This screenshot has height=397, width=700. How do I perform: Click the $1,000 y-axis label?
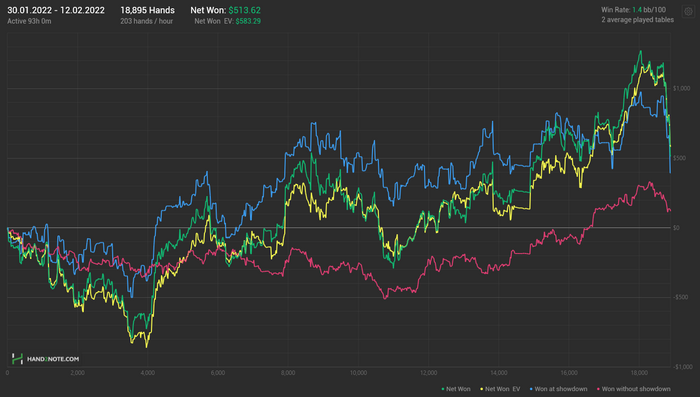pos(681,88)
